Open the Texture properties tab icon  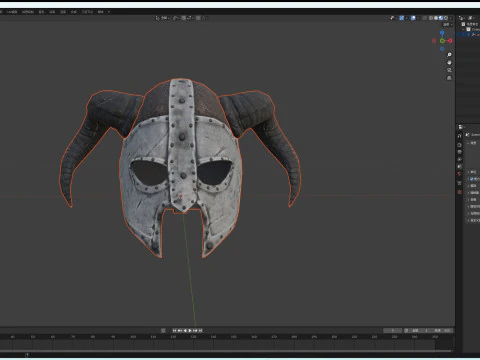(460, 192)
